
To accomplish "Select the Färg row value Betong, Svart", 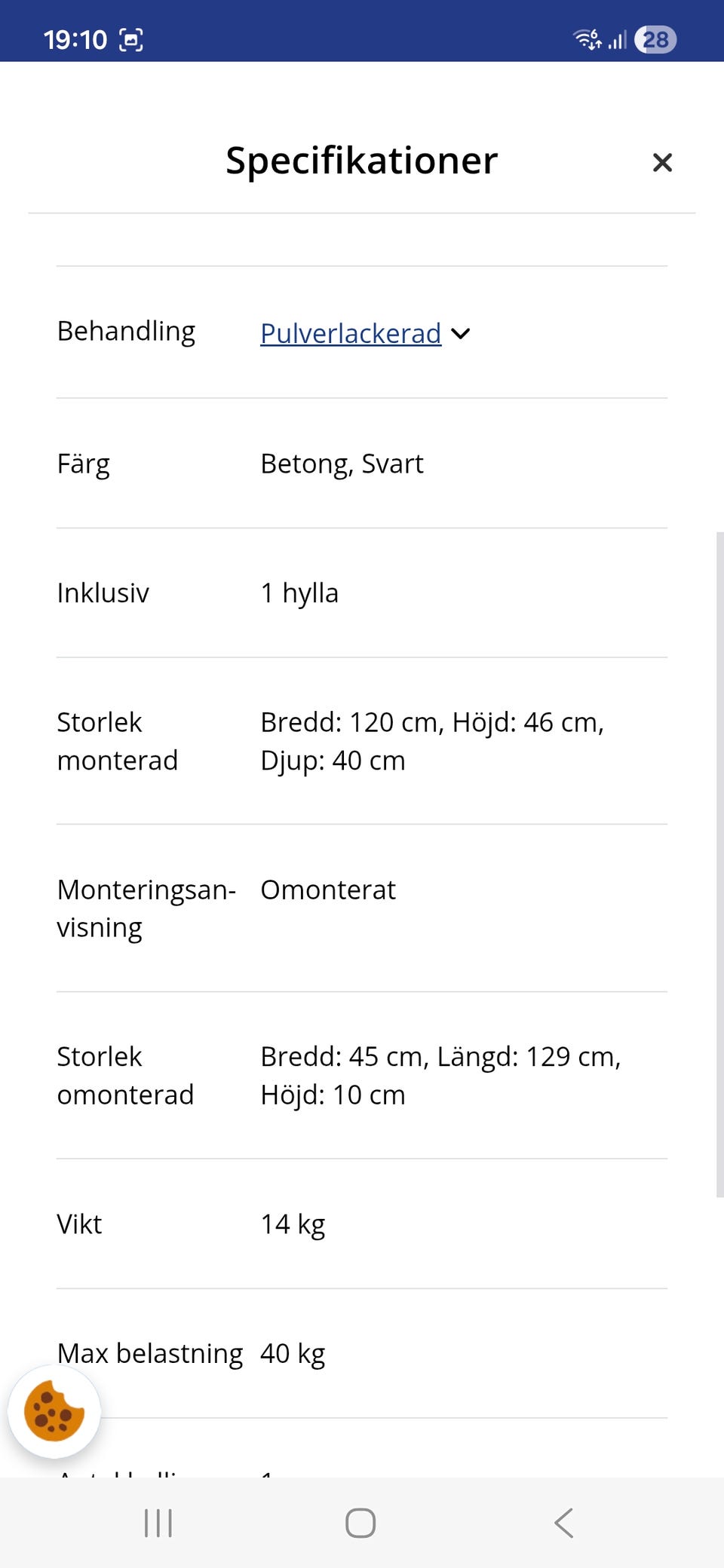I will (x=342, y=464).
